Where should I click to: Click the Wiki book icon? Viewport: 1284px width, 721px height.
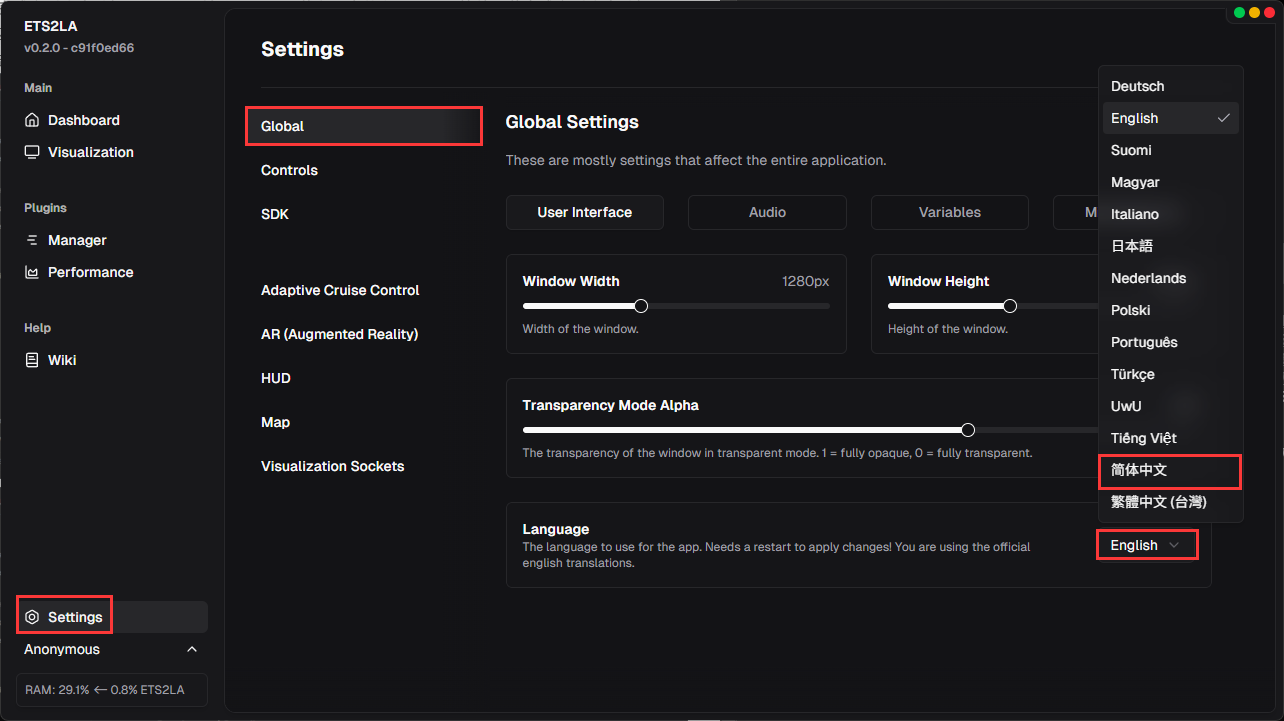pos(32,360)
